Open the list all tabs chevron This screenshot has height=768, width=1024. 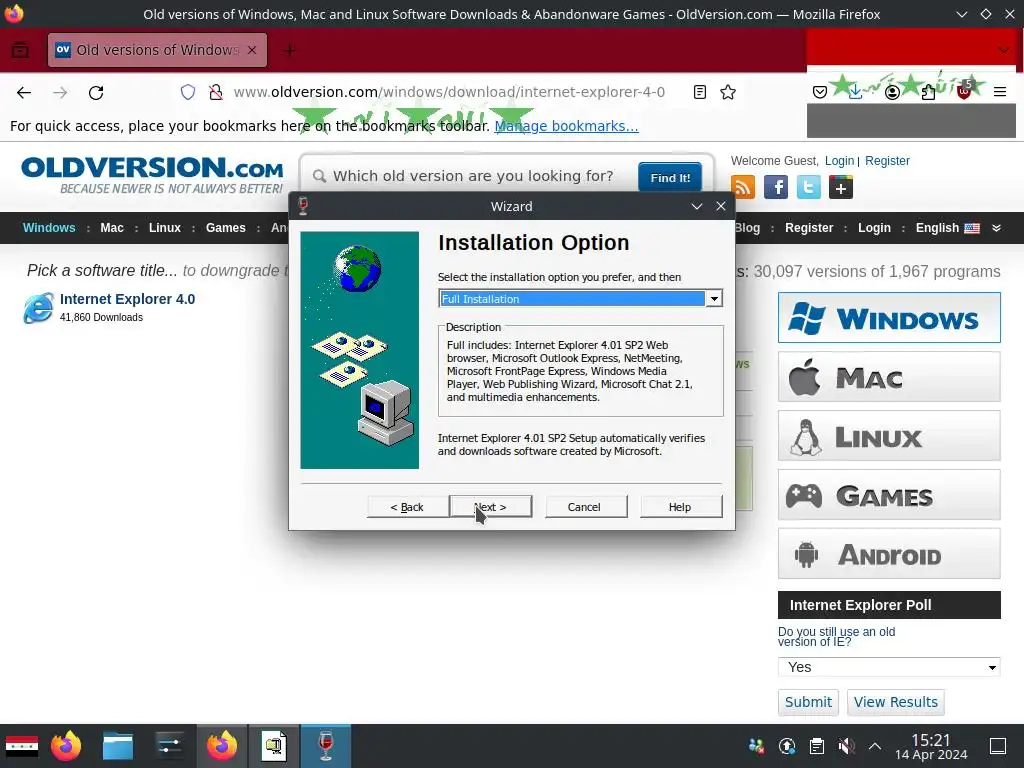click(1004, 50)
